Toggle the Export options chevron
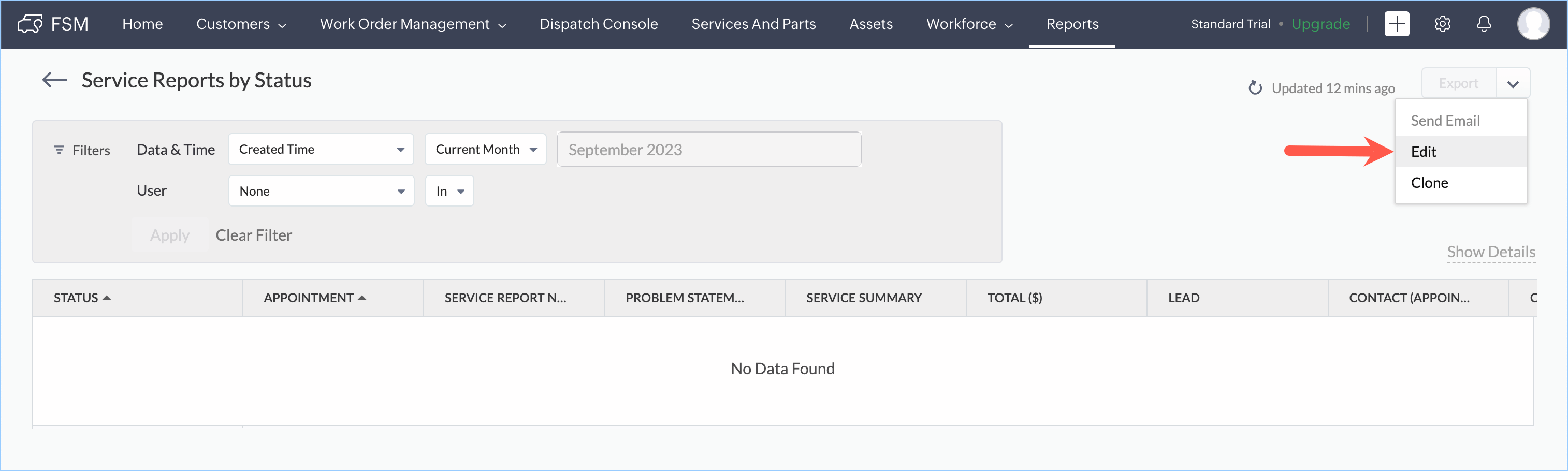The height and width of the screenshot is (471, 1568). click(1513, 83)
